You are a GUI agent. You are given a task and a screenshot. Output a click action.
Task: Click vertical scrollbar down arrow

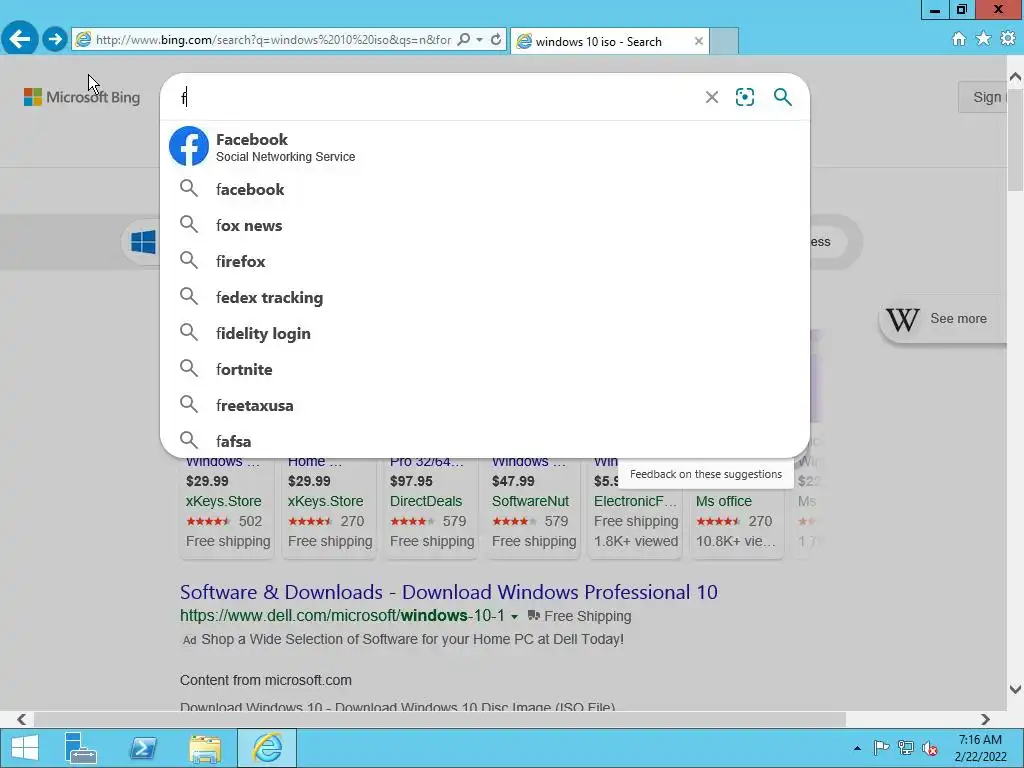tap(1015, 689)
